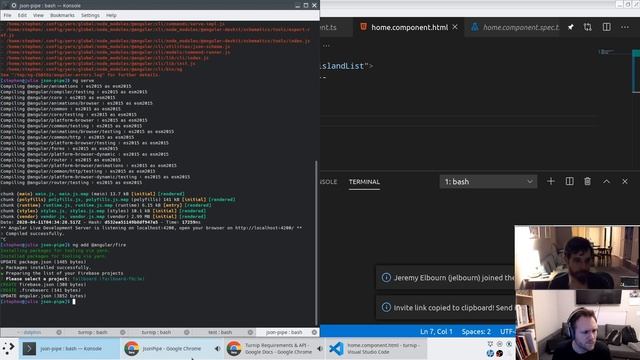Close the json-pipe : bash tab icon

314,332
